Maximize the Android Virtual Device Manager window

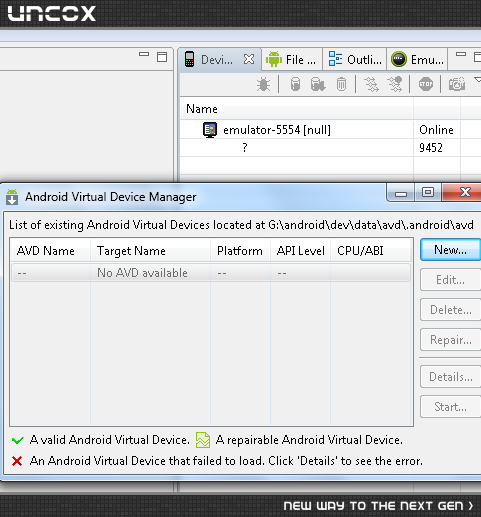(x=428, y=192)
